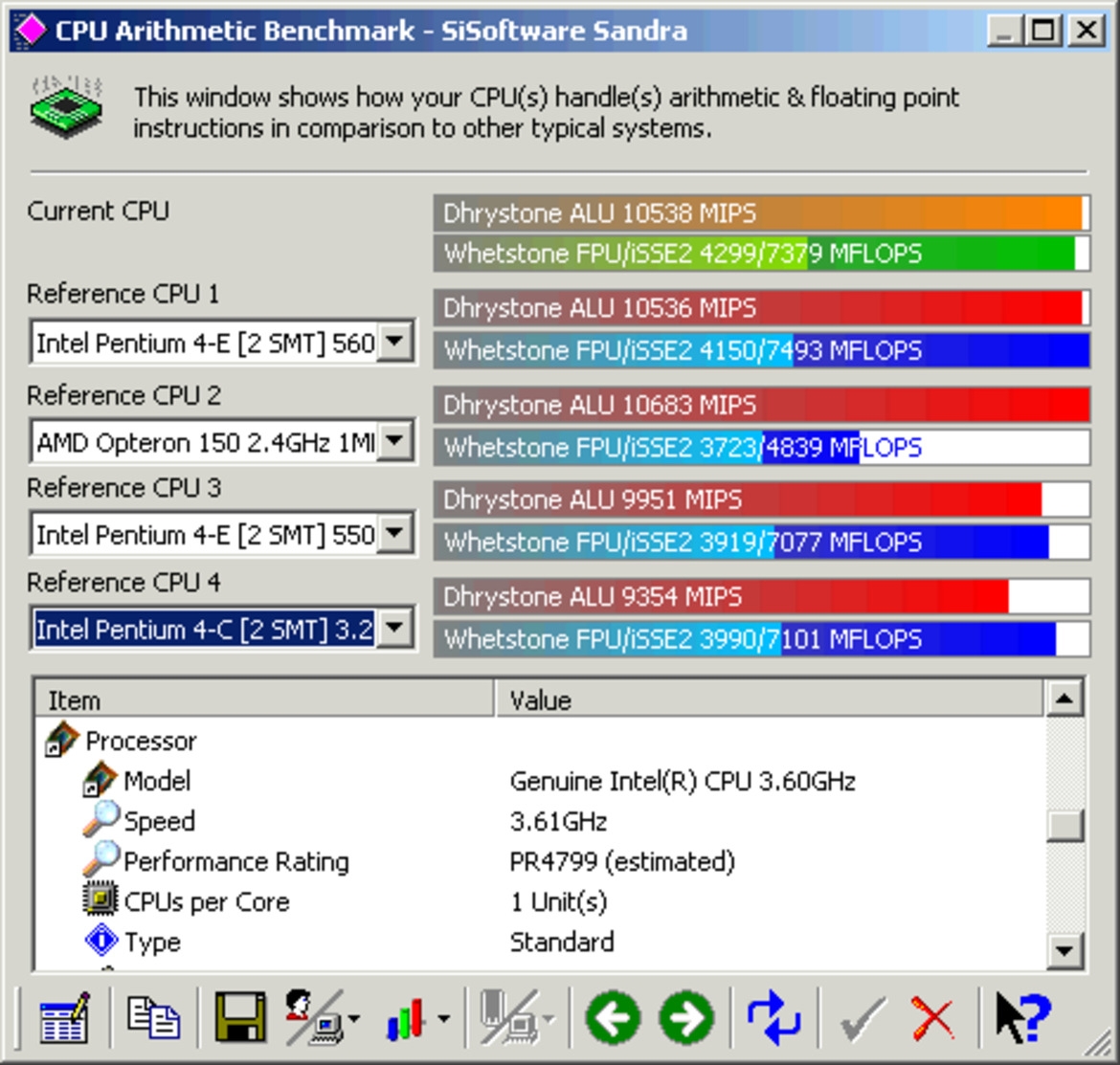Click value 'Genuine Intel(R) CPU 3.60GHz'
The width and height of the screenshot is (1120, 1065).
coord(683,781)
